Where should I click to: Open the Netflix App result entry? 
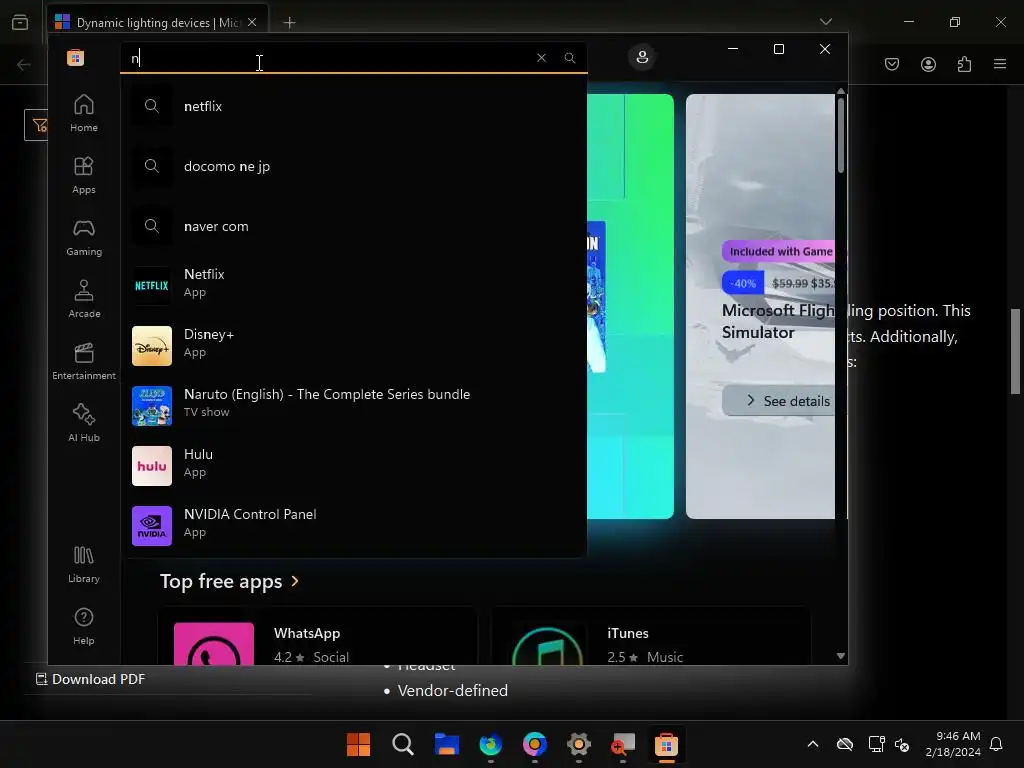(x=354, y=286)
